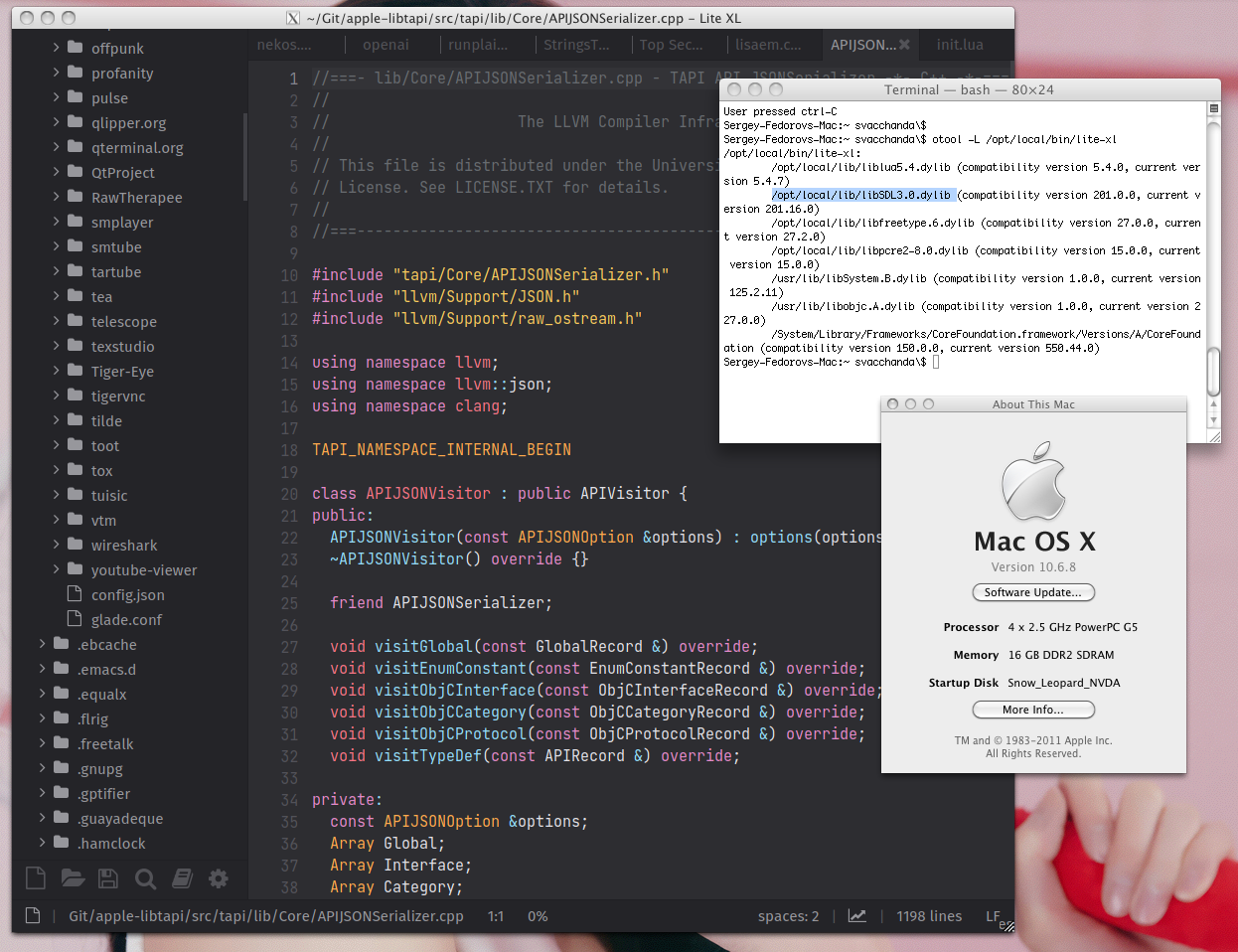Click the Find magnifier icon in toolbar
1238x952 pixels.
tap(145, 878)
